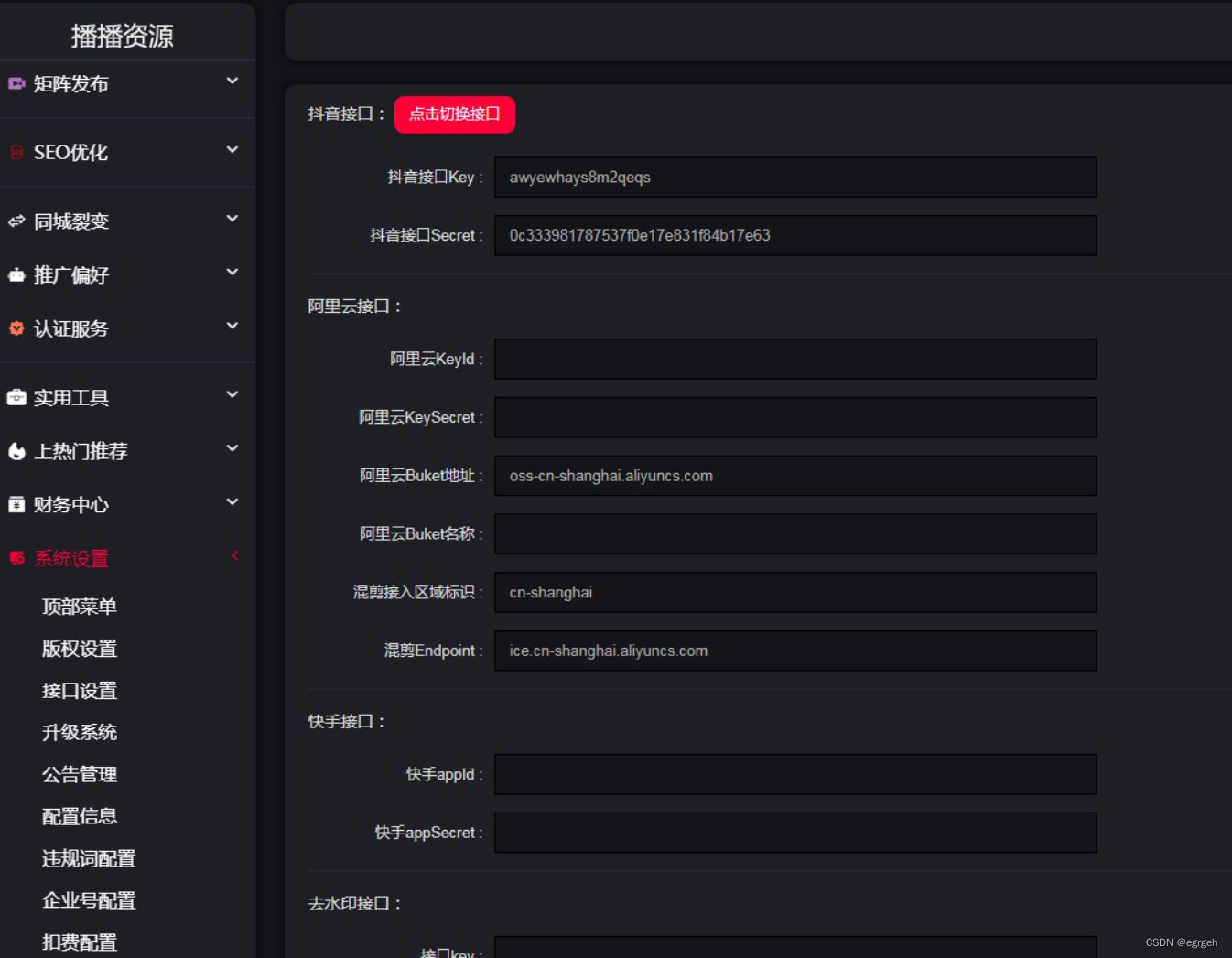Screen dimensions: 1232x958
Task: Open the 公告管理 submenu item
Action: tap(80, 774)
